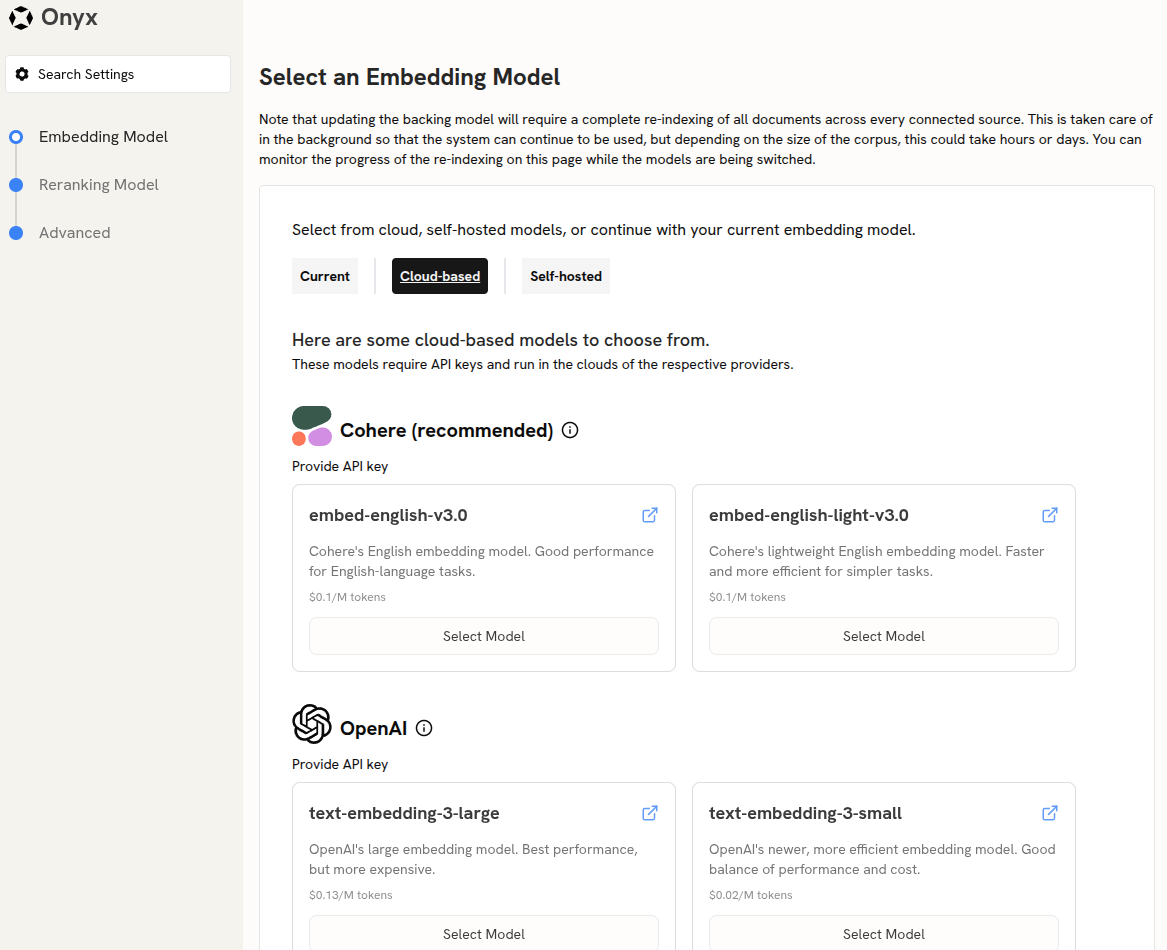The image size is (1167, 950).
Task: Go to the Advanced step
Action: click(74, 233)
